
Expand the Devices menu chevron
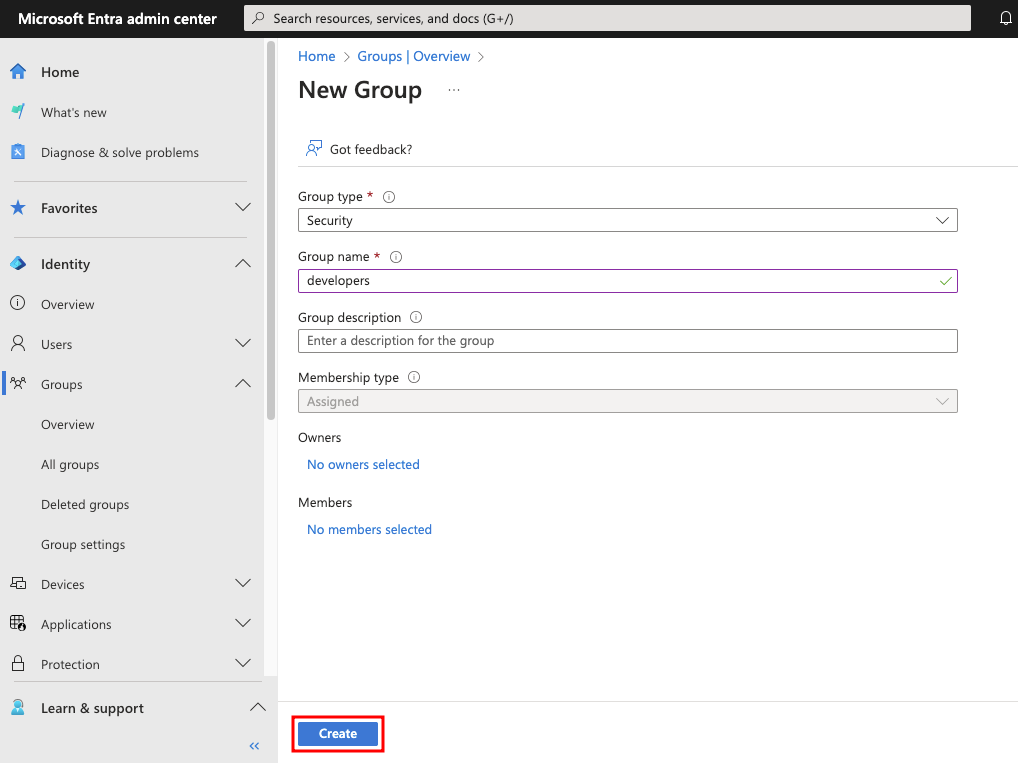point(243,583)
